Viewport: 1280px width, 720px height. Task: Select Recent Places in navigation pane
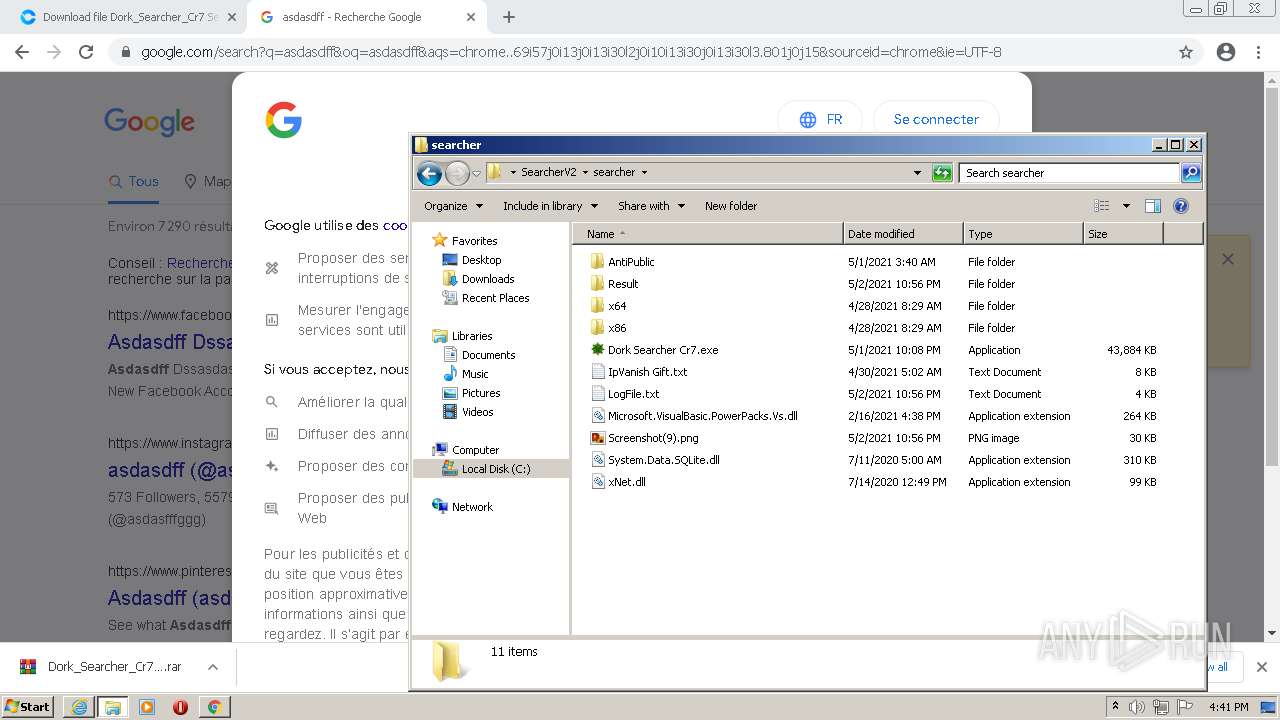coord(495,298)
